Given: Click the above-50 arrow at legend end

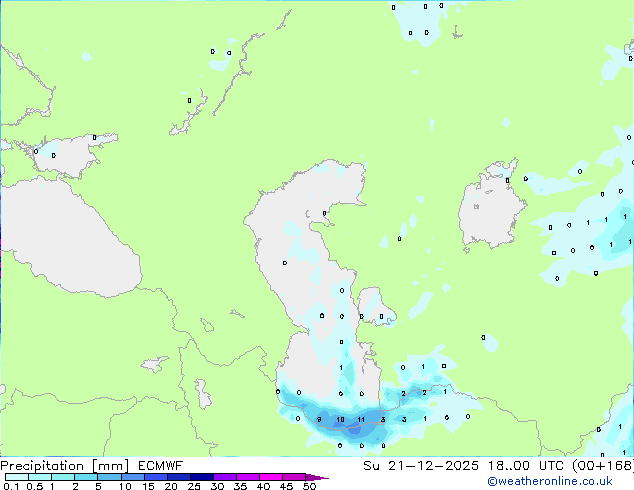Looking at the screenshot, I should click(317, 477).
